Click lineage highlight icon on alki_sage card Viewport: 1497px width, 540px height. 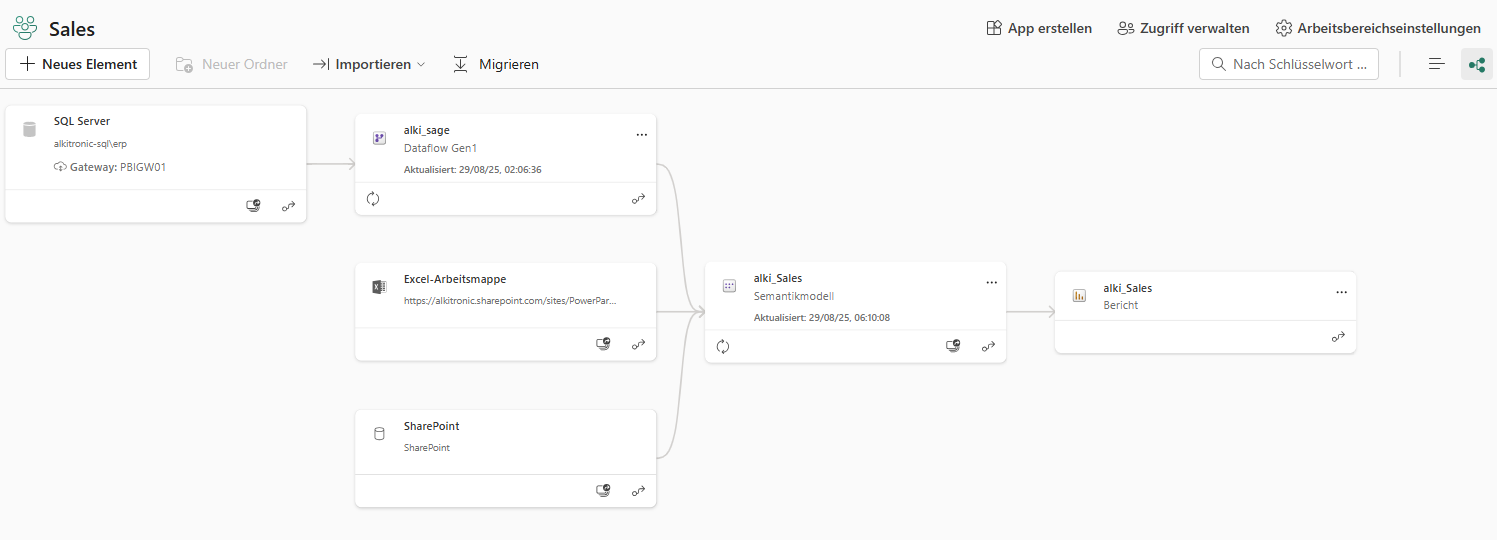(x=639, y=199)
